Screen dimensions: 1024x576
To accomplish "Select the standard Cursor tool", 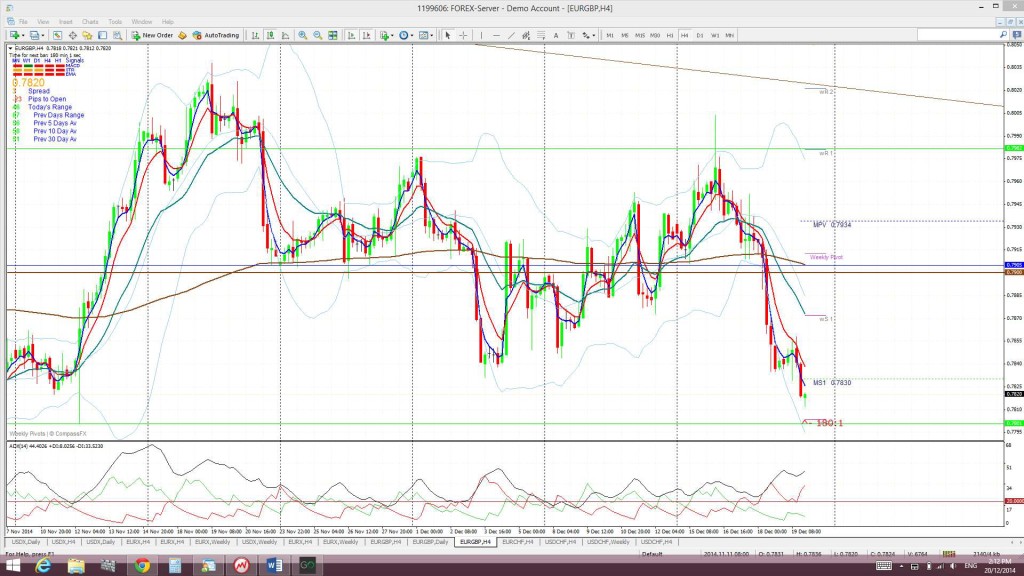I will point(448,35).
